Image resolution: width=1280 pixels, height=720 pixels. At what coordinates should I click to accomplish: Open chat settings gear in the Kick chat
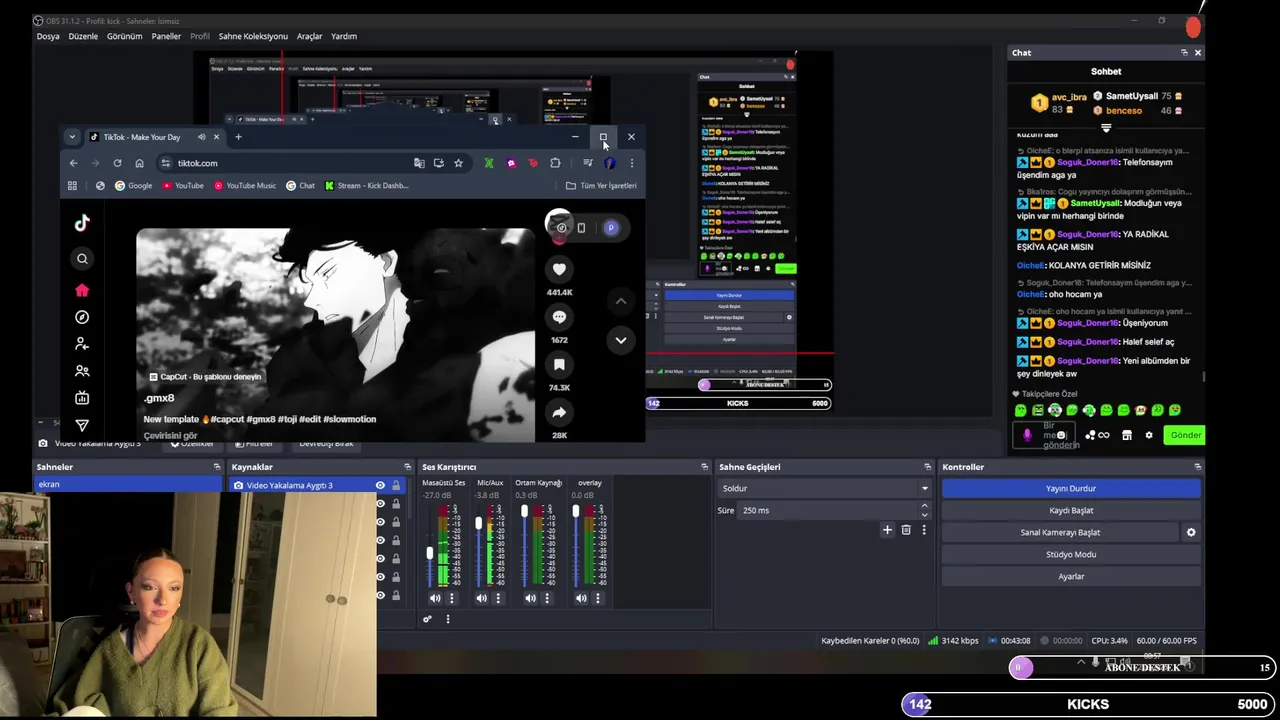[x=1149, y=435]
